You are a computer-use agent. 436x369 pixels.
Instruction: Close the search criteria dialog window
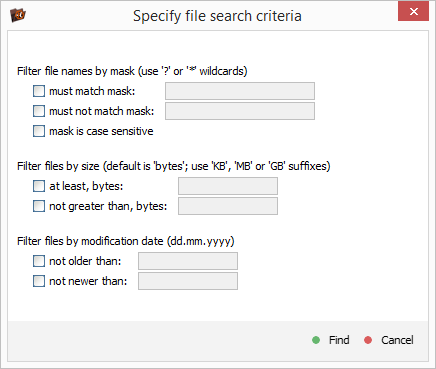[x=413, y=12]
